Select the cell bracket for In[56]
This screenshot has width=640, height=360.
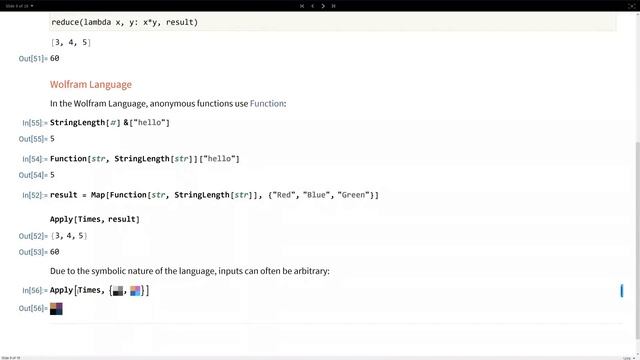click(622, 291)
